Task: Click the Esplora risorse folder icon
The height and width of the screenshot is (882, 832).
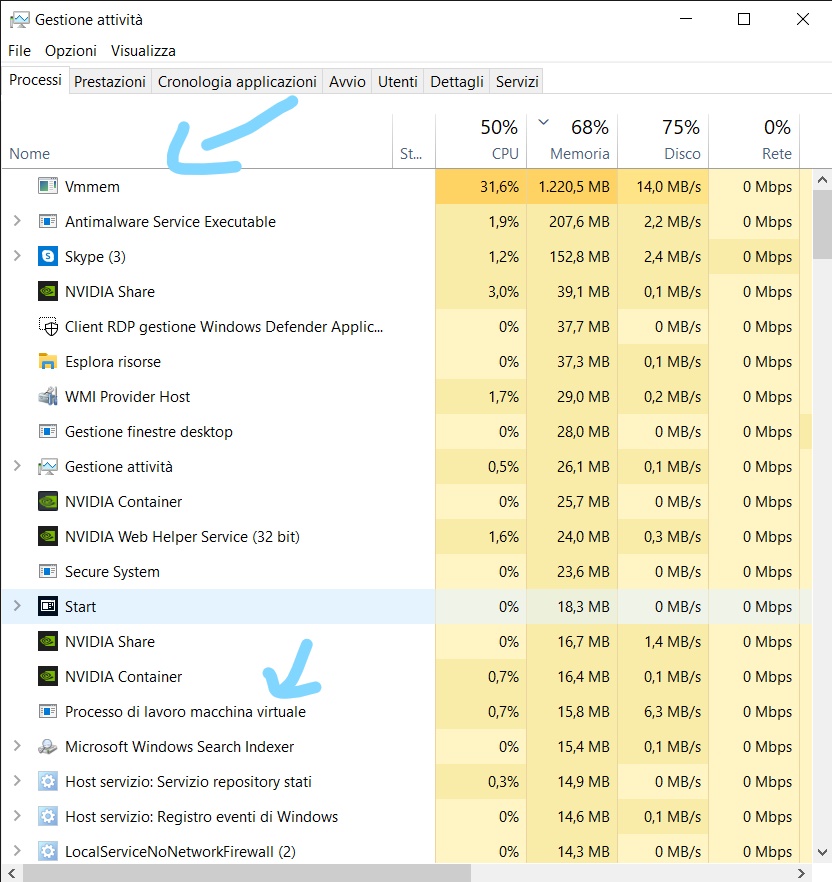Action: (48, 361)
